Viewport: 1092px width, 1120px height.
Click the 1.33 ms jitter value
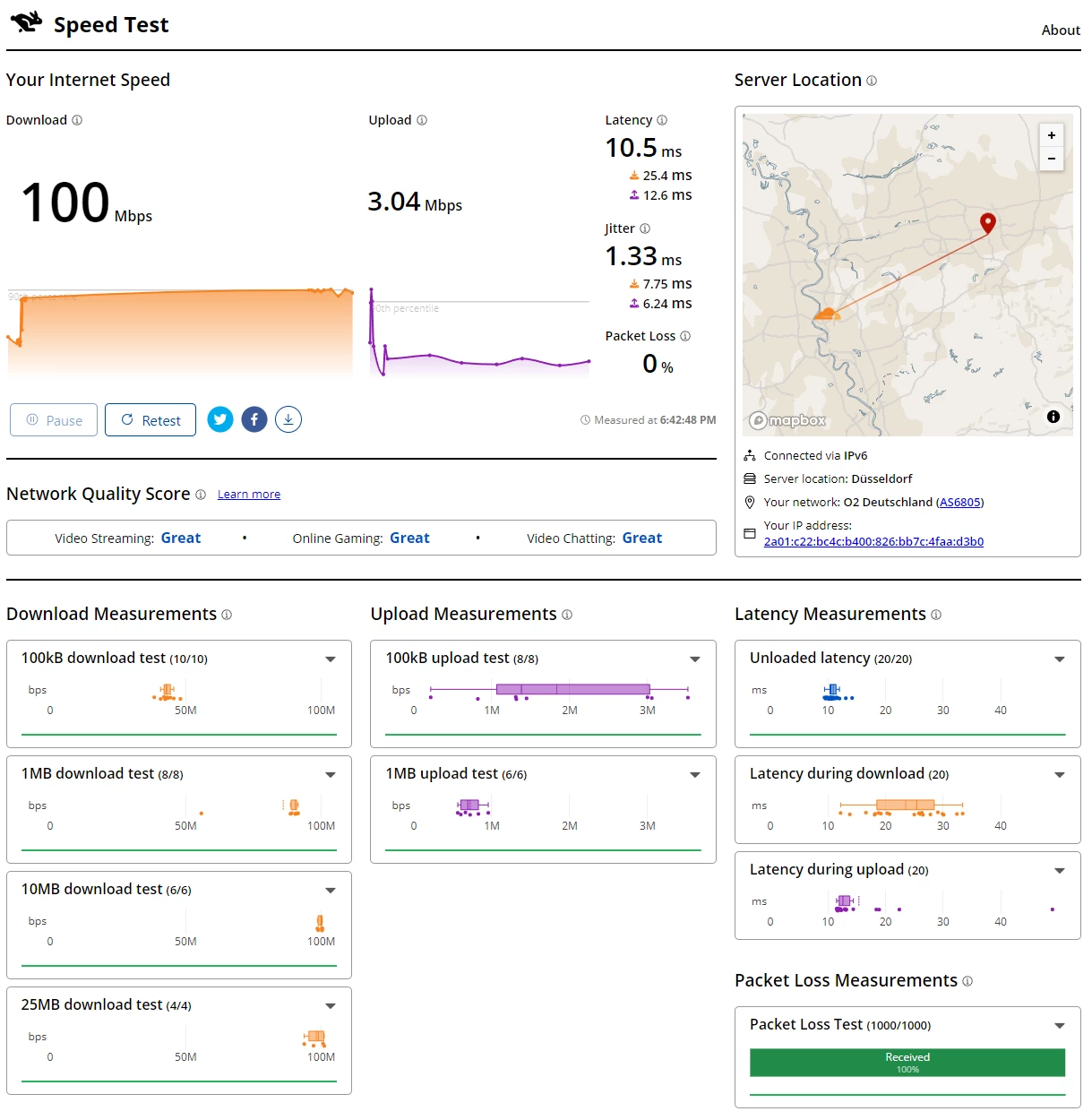click(643, 256)
